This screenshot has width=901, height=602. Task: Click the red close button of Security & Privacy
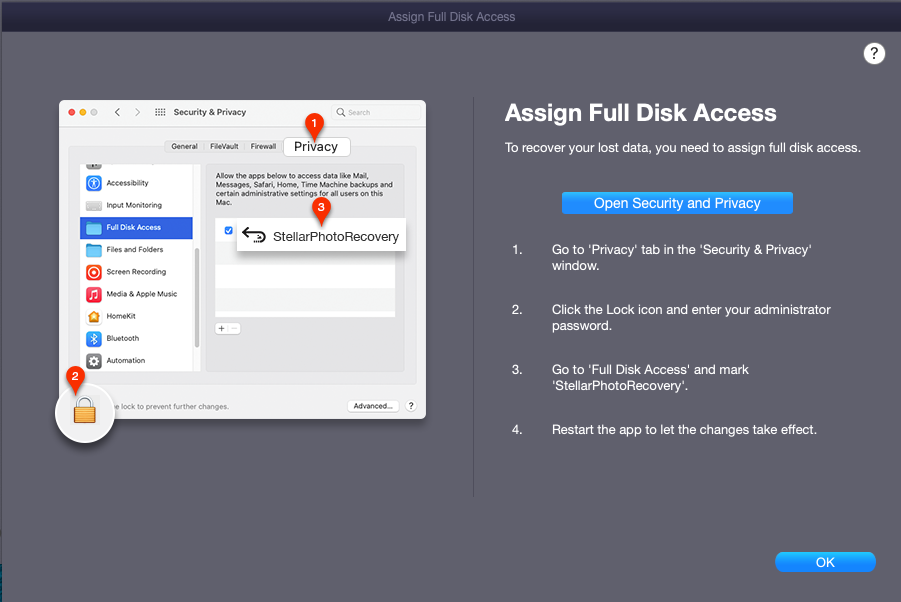click(72, 113)
